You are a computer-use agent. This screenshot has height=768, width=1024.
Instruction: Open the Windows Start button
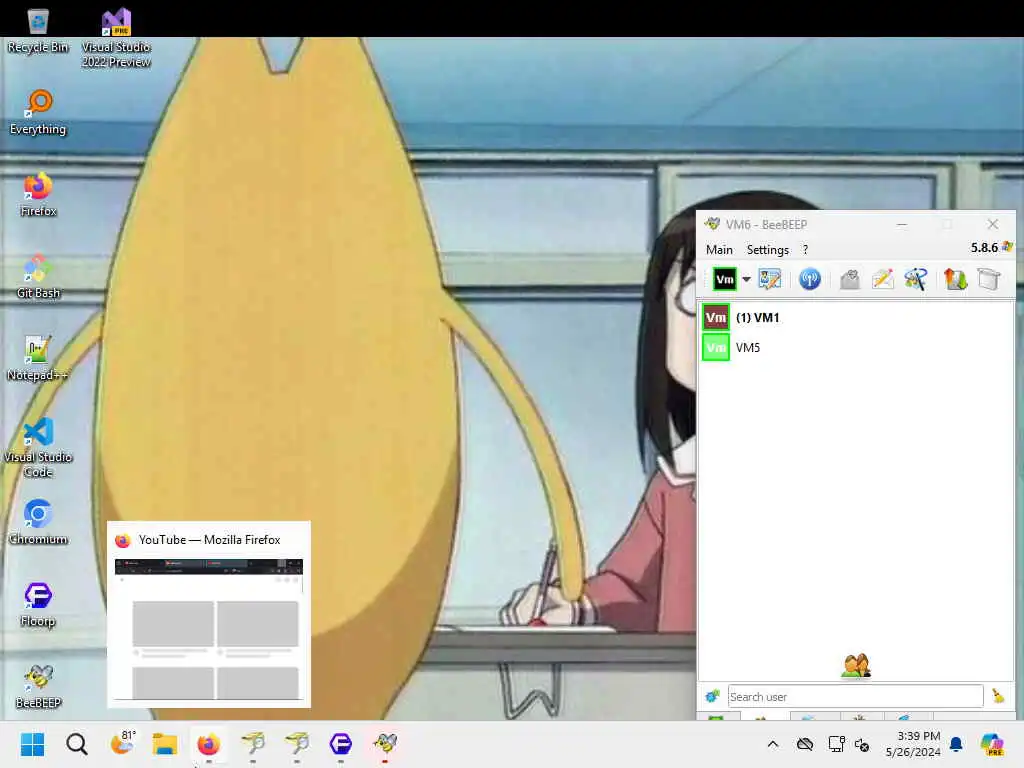pyautogui.click(x=33, y=744)
